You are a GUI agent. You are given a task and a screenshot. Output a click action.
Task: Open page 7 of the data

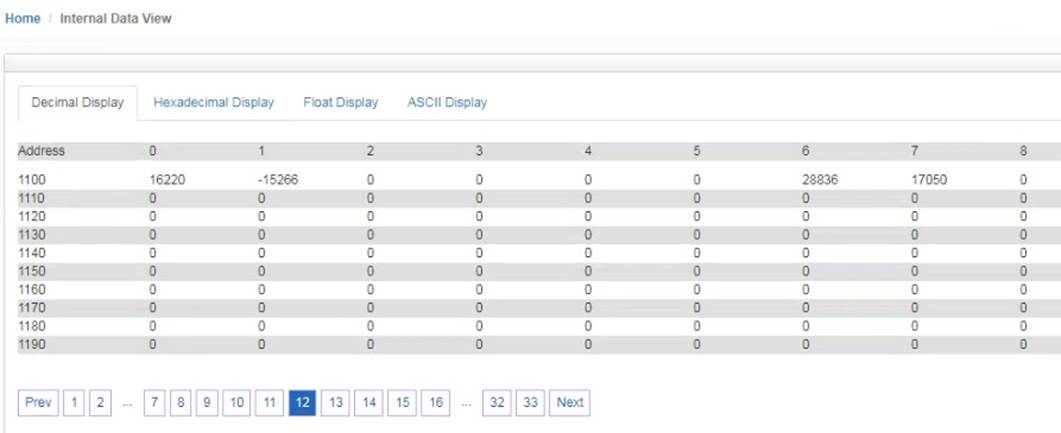154,403
